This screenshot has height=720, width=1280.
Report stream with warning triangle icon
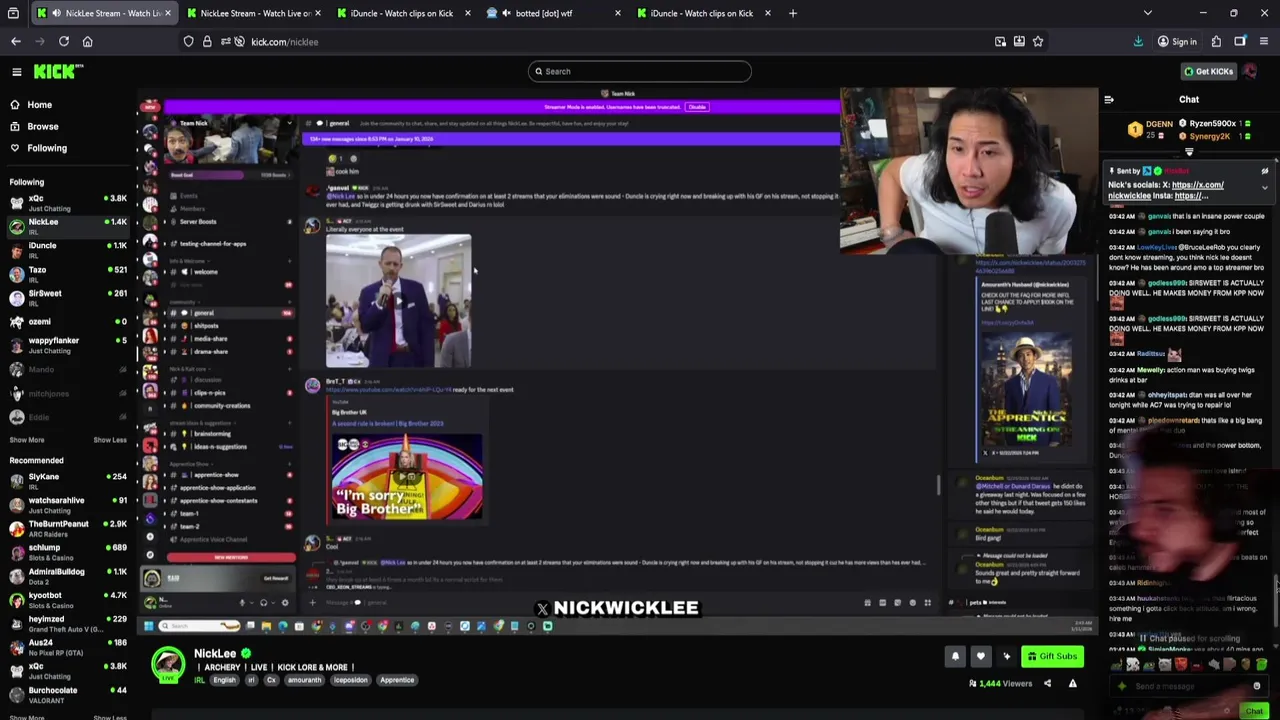1072,684
